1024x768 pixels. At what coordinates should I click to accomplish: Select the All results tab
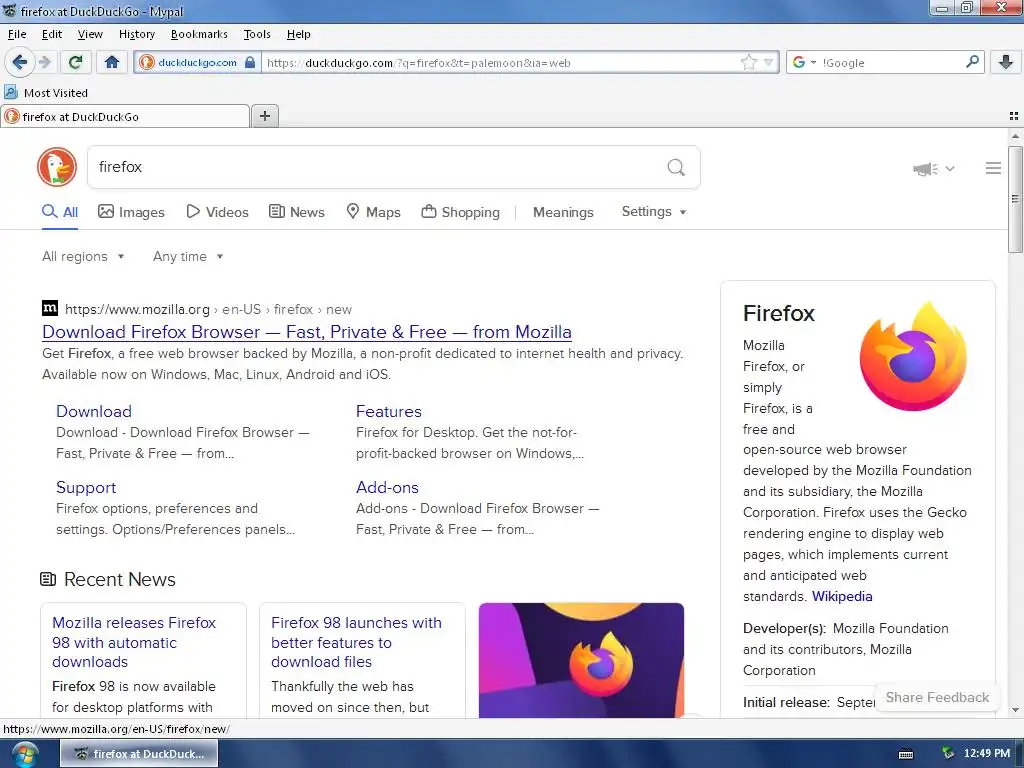59,212
